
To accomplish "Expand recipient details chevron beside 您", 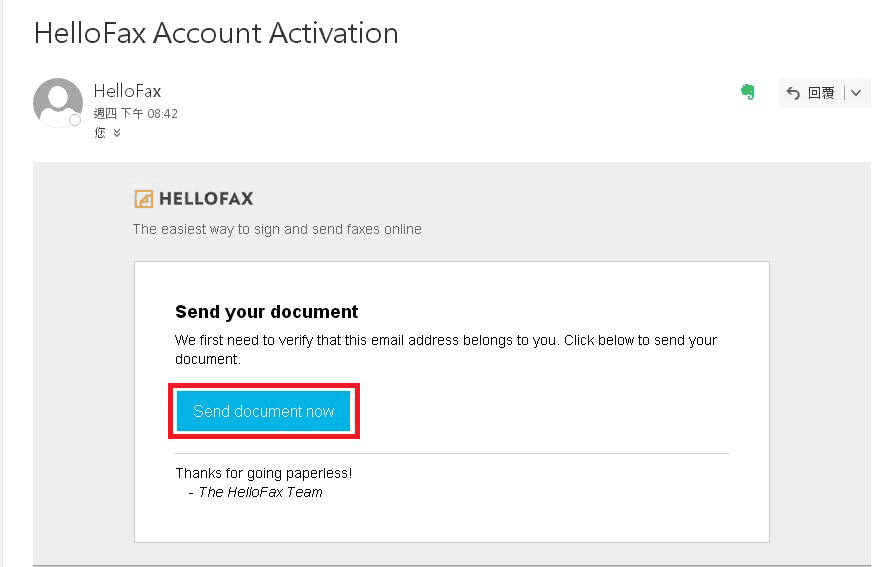I will 117,133.
